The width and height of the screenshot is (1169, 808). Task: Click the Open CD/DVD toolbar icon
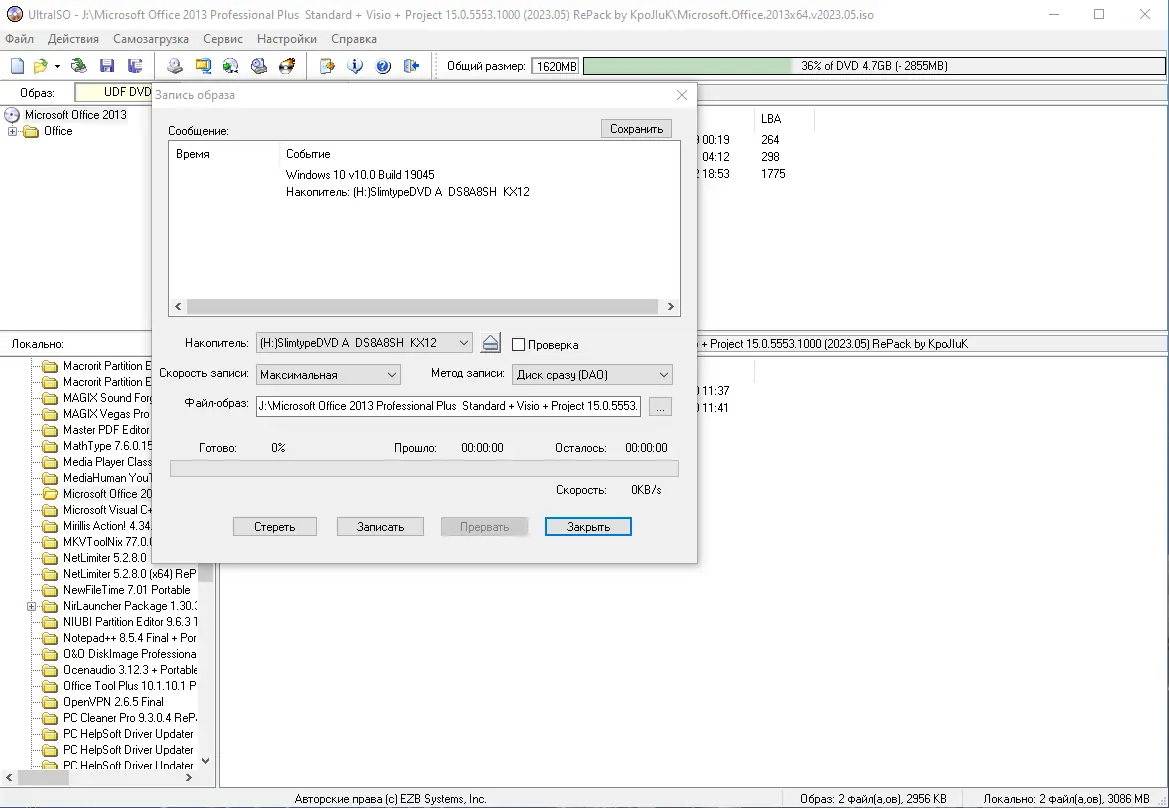coord(78,66)
